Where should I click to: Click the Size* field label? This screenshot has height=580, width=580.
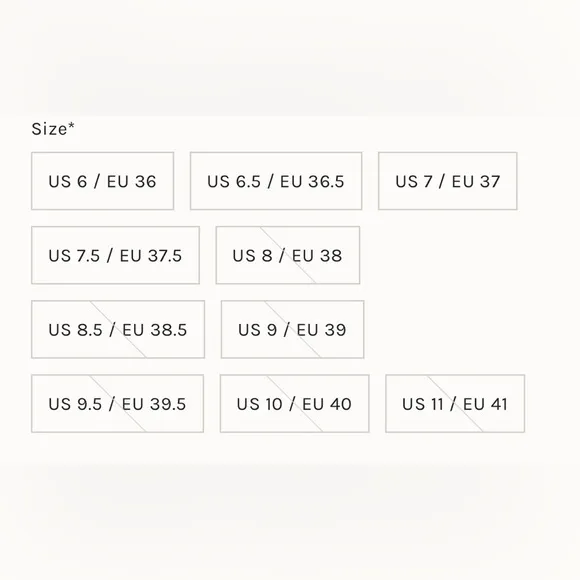point(53,129)
